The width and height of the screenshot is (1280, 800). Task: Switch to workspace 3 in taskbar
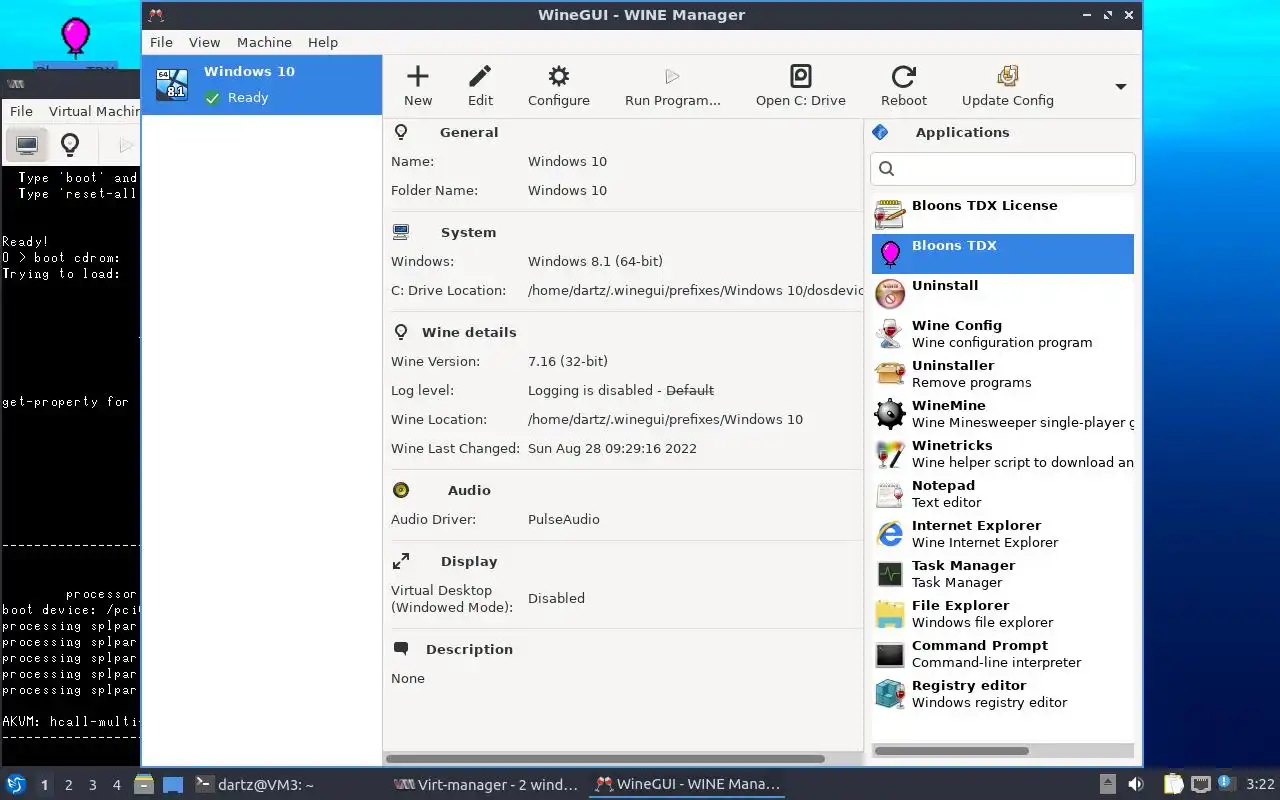92,785
